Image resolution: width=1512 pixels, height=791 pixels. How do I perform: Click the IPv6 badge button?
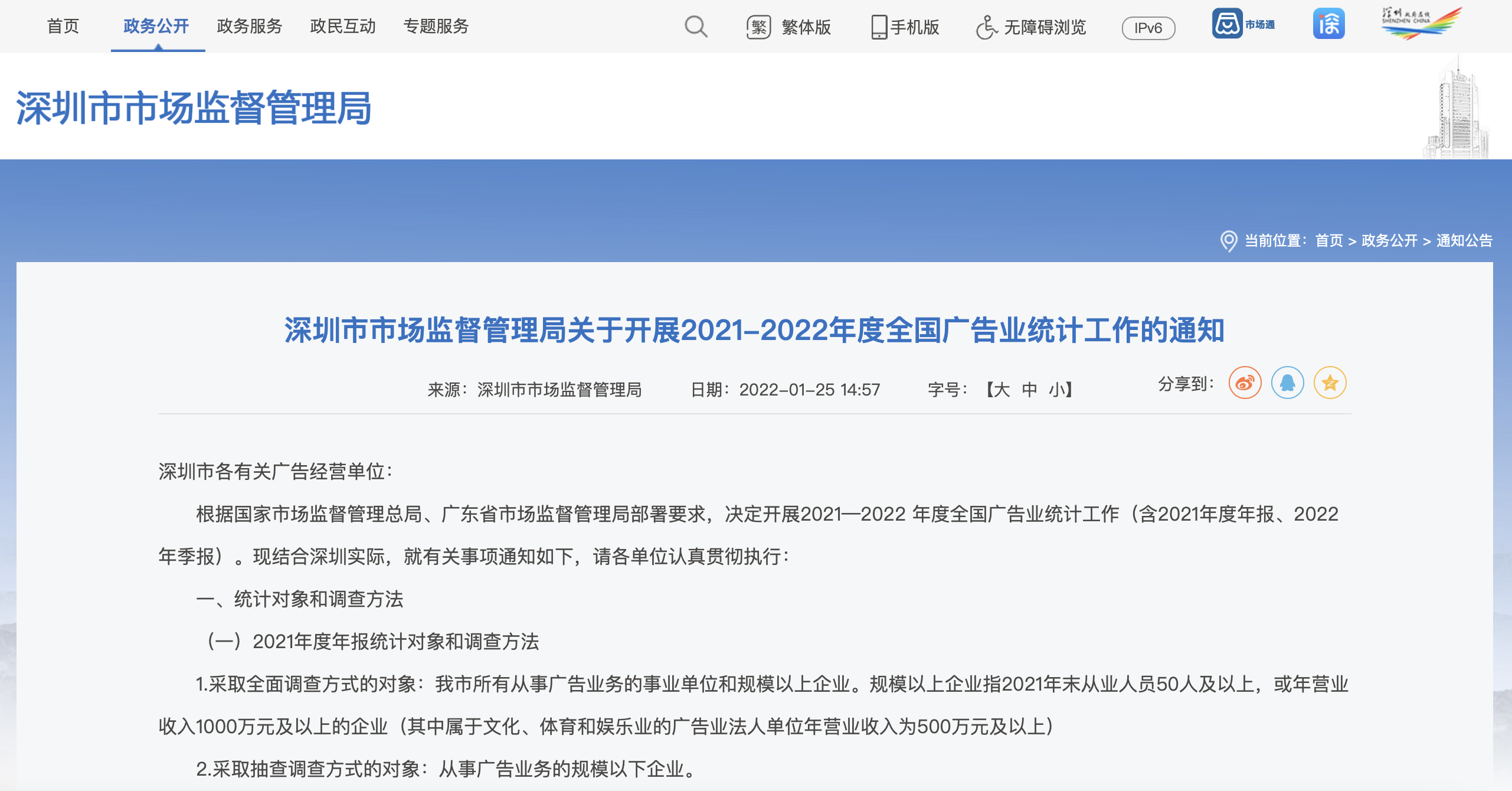(x=1148, y=28)
